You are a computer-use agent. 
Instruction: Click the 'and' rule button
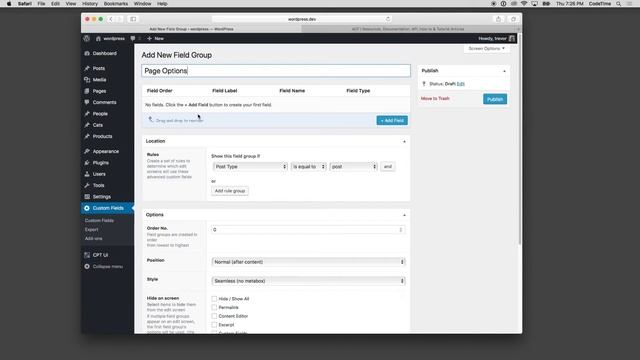pyautogui.click(x=388, y=167)
